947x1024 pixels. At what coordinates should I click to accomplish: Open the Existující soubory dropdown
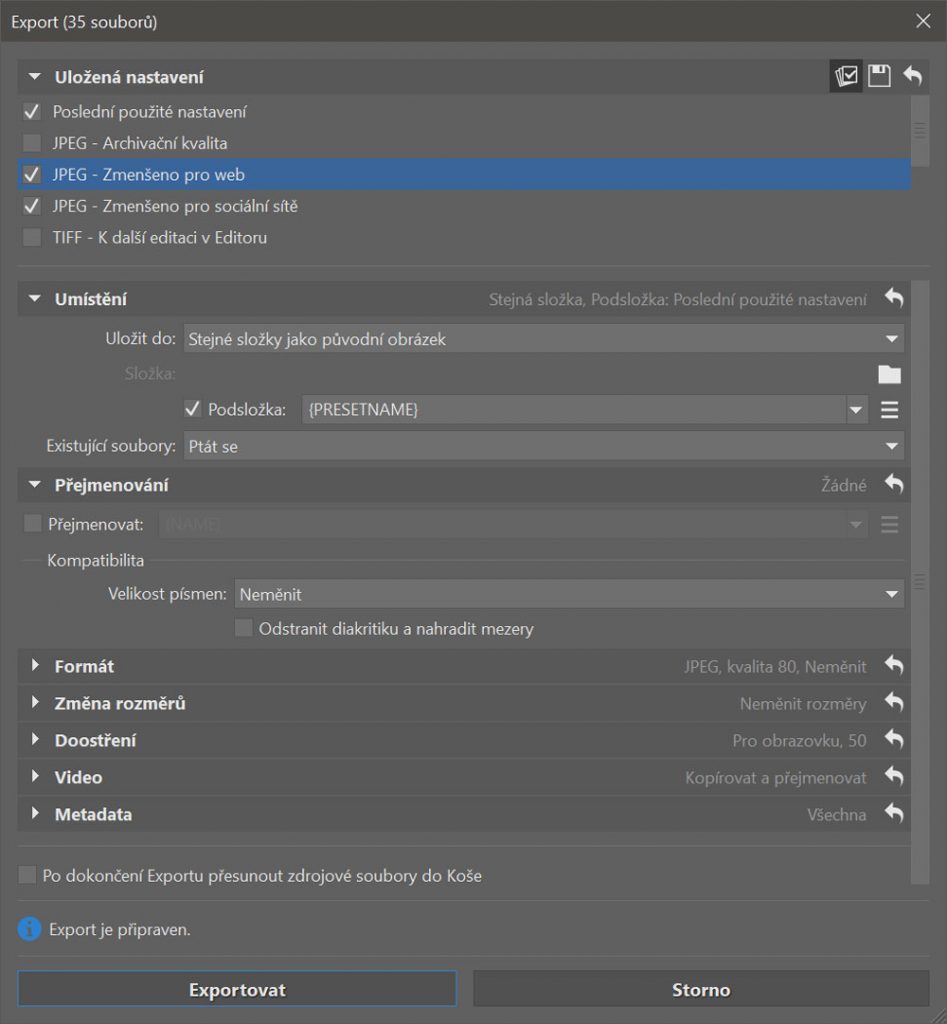coord(543,446)
